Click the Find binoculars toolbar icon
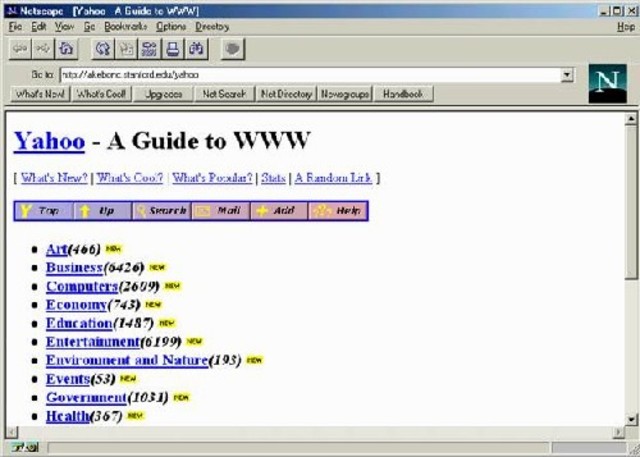This screenshot has height=457, width=640. tap(196, 49)
